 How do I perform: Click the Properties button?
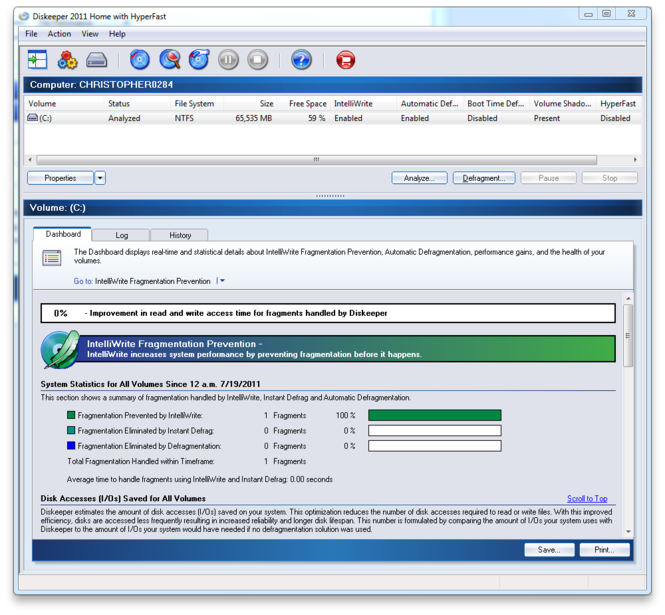(60, 178)
